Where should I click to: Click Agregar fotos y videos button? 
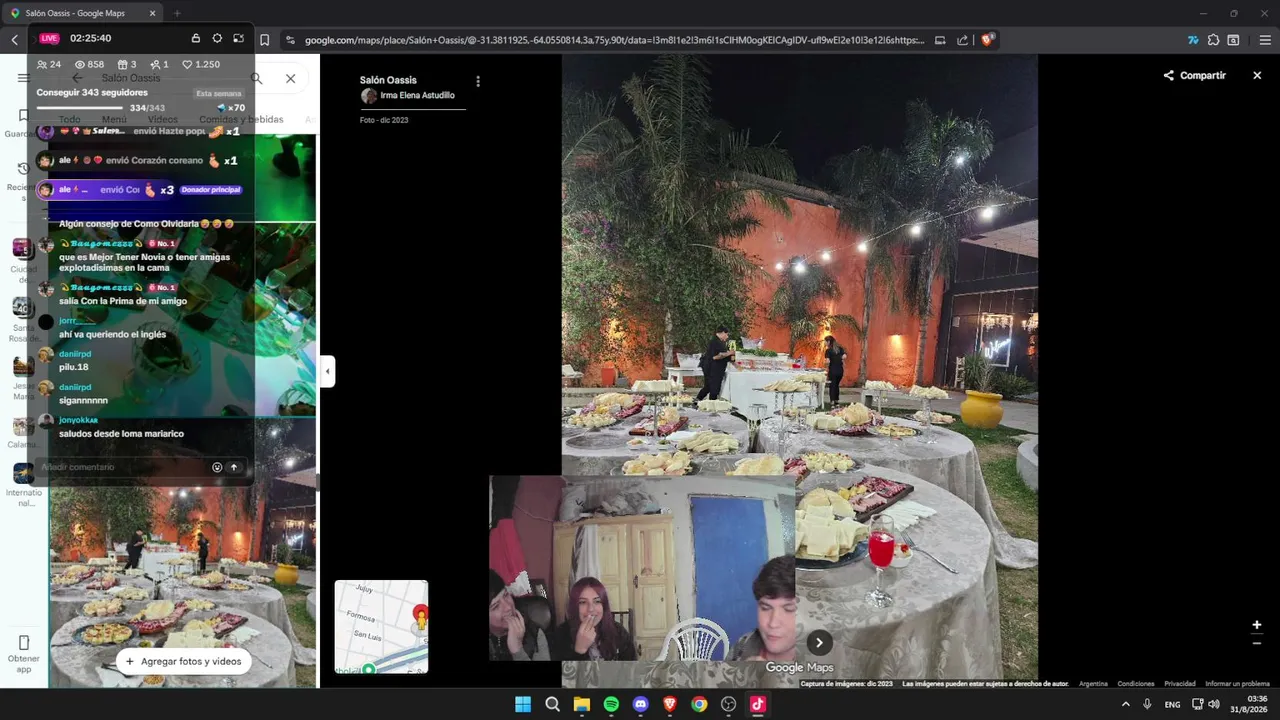point(183,661)
